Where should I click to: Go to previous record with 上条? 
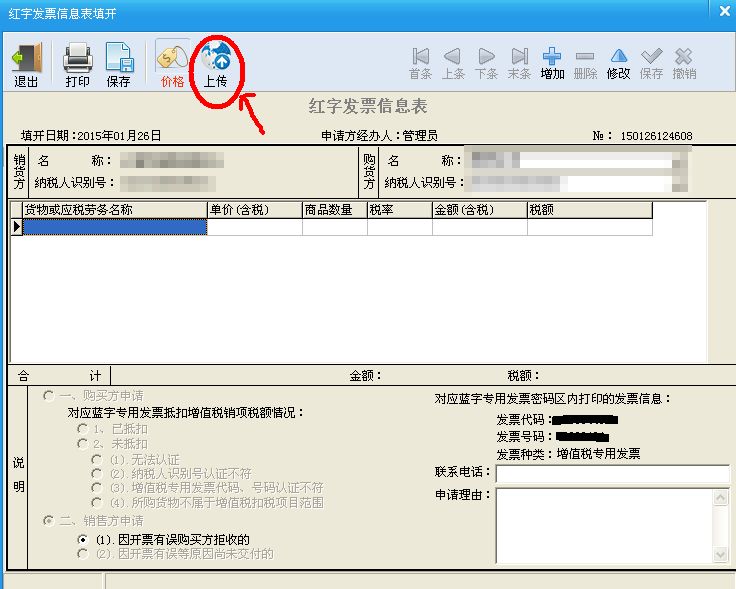click(x=453, y=63)
